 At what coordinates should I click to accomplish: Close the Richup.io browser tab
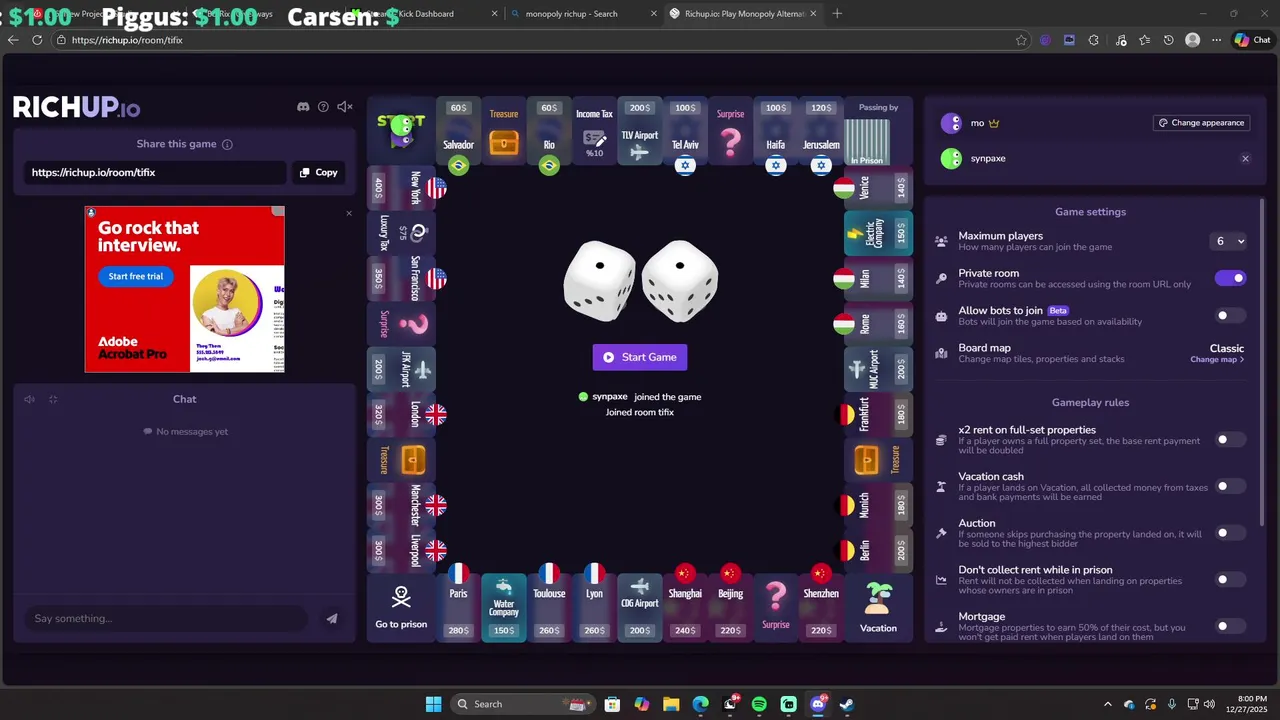[x=812, y=14]
